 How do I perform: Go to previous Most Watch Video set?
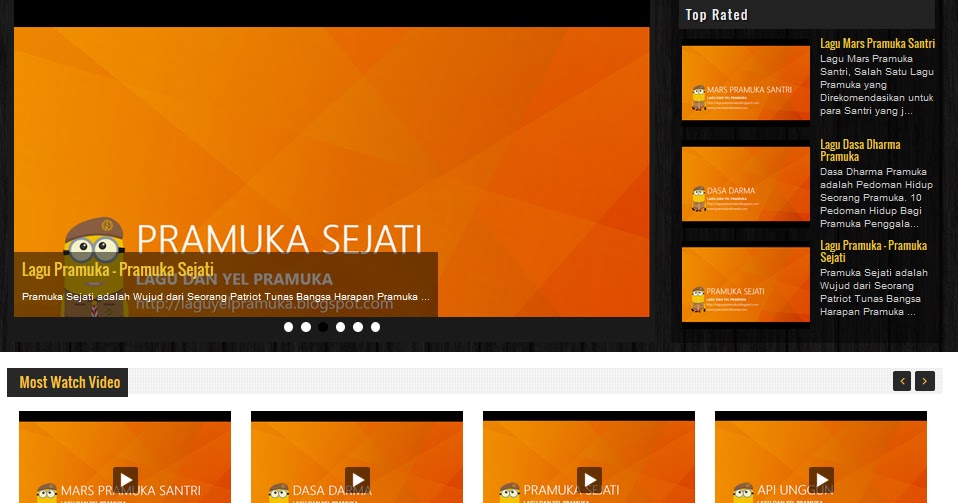point(902,381)
